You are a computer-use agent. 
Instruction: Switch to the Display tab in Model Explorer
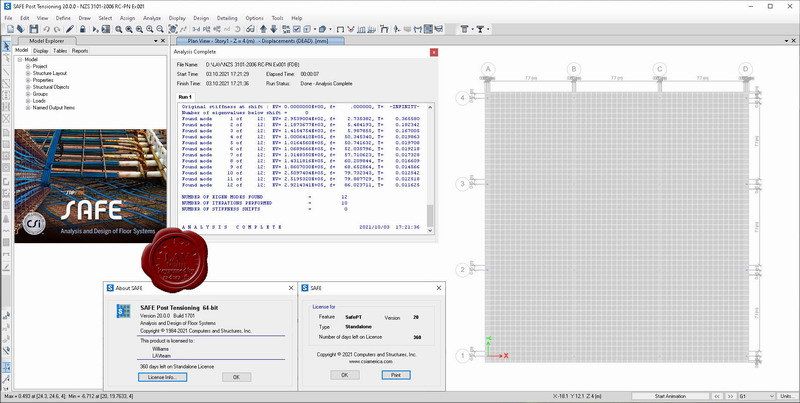click(41, 51)
